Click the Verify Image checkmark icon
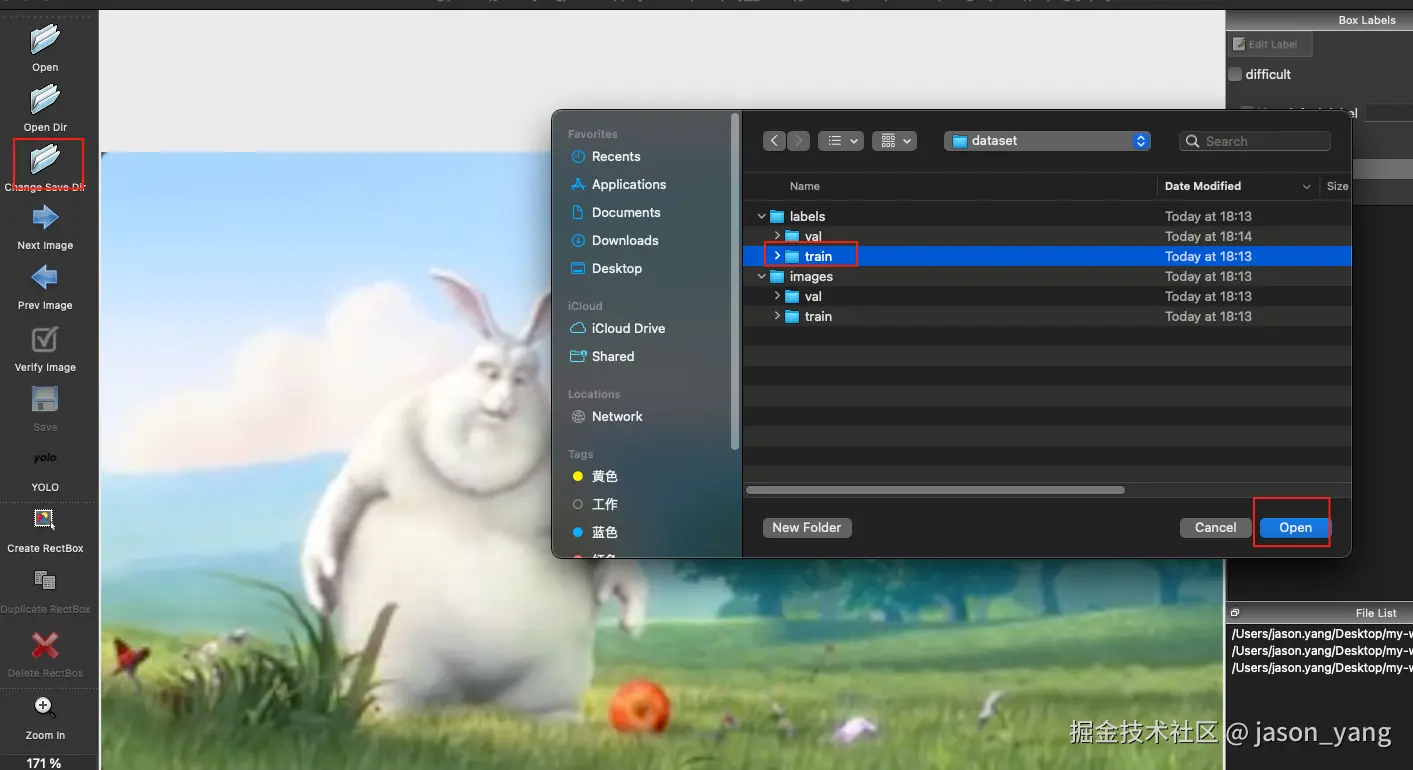Viewport: 1413px width, 770px height. [x=45, y=339]
